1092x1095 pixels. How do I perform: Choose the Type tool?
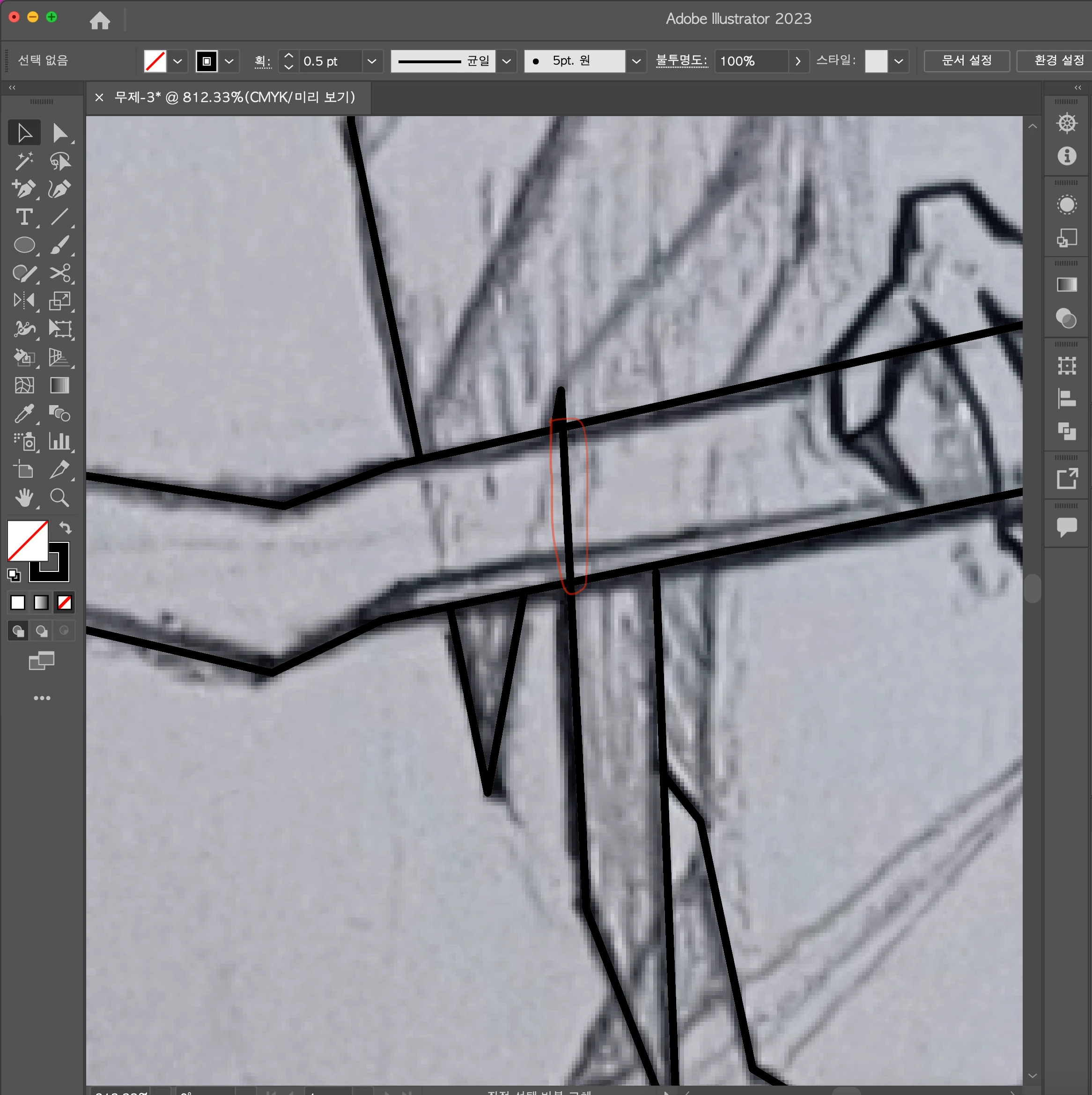(24, 217)
